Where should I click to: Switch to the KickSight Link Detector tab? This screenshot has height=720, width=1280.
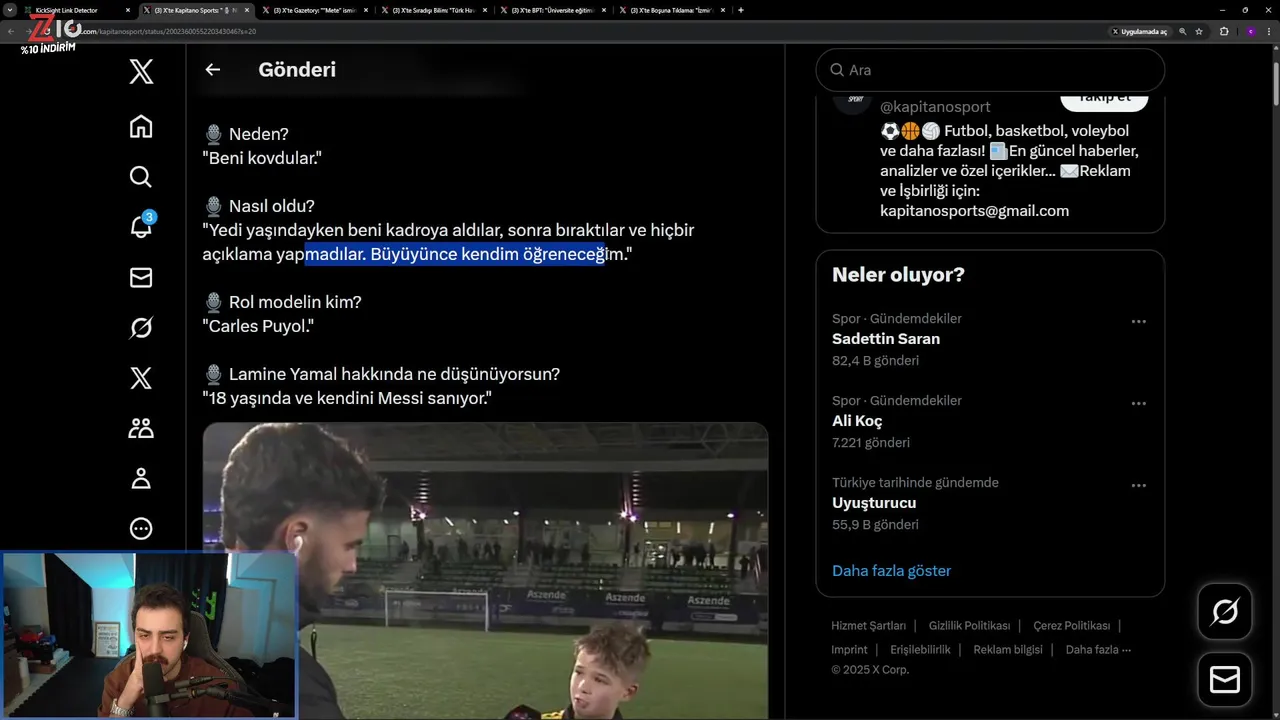[x=74, y=10]
